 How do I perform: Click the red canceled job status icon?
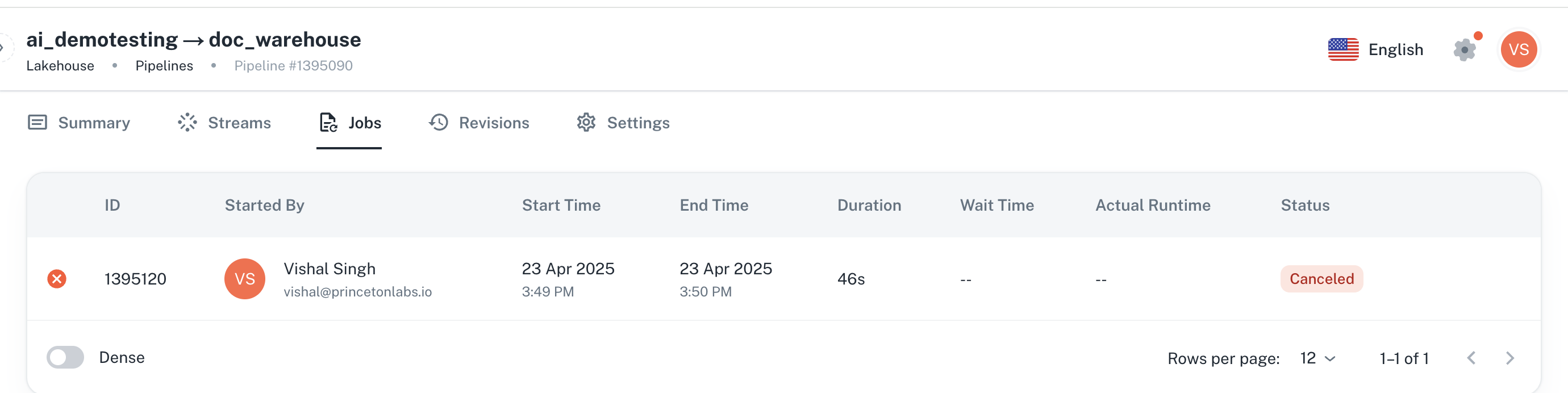(x=57, y=279)
